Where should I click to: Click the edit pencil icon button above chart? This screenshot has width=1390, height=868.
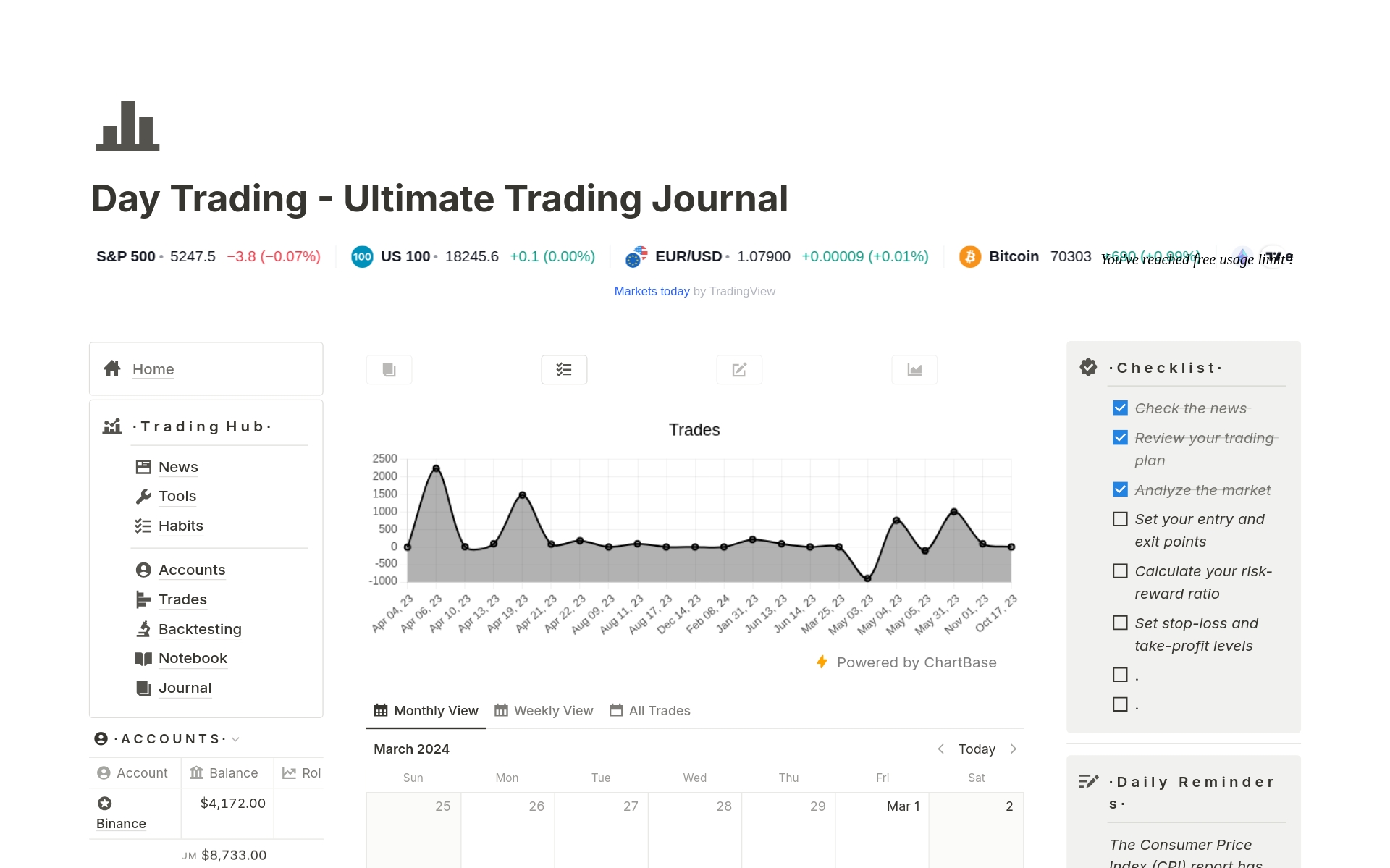(x=739, y=370)
